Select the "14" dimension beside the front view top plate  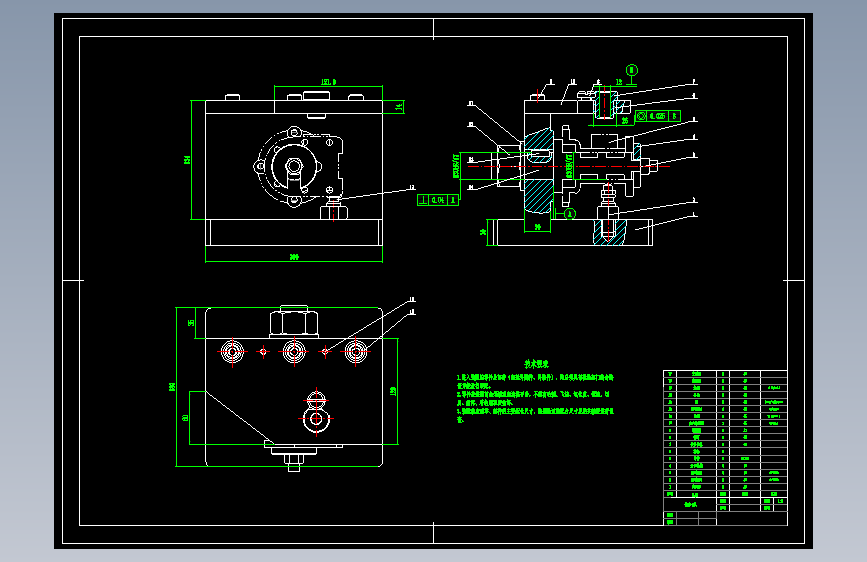coord(399,107)
